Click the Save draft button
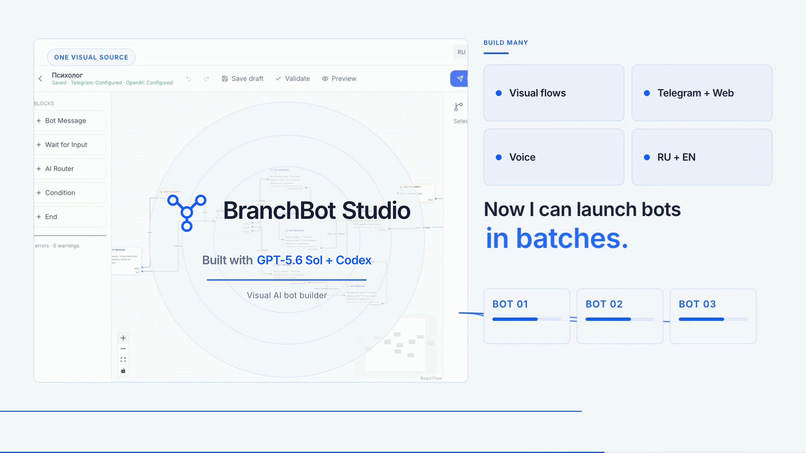The image size is (806, 453). pos(243,79)
